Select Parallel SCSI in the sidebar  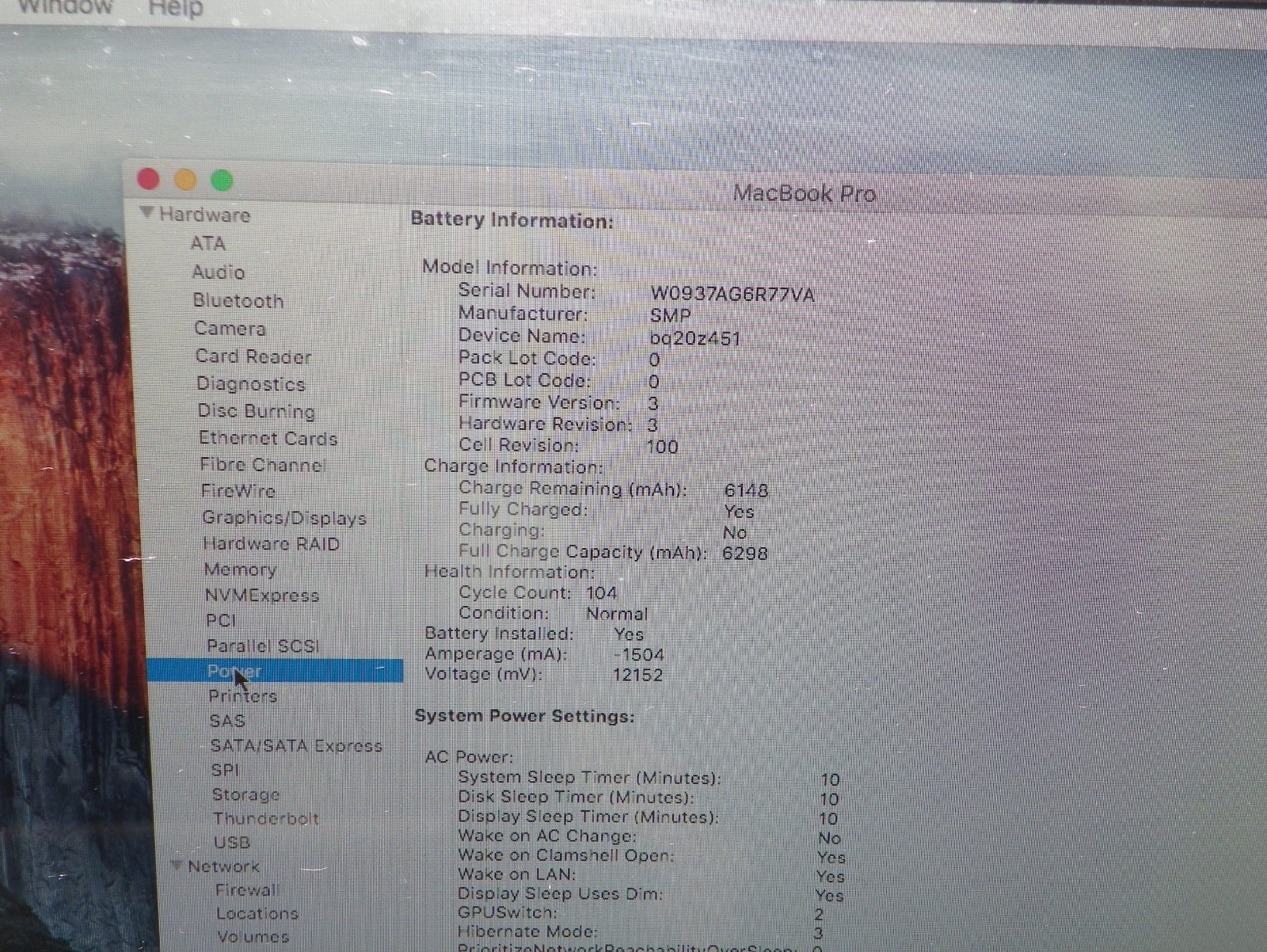(263, 646)
